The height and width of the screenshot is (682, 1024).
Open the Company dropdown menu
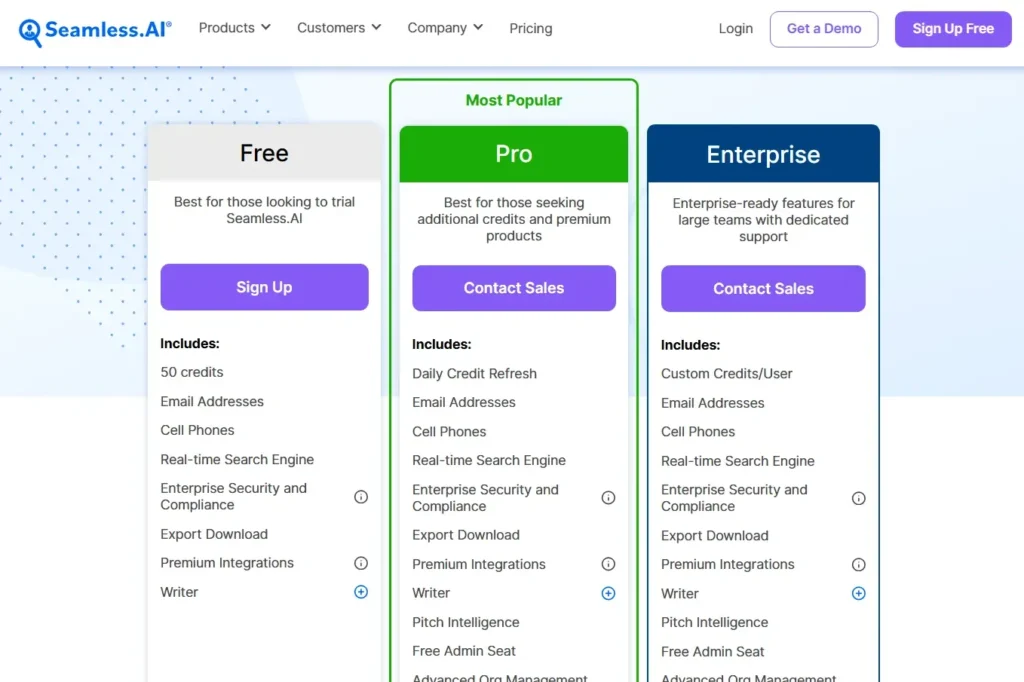click(445, 28)
